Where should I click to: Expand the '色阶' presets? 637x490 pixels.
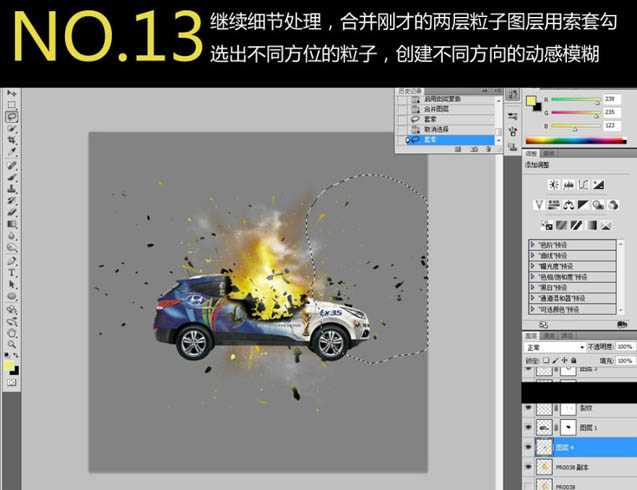tap(533, 245)
